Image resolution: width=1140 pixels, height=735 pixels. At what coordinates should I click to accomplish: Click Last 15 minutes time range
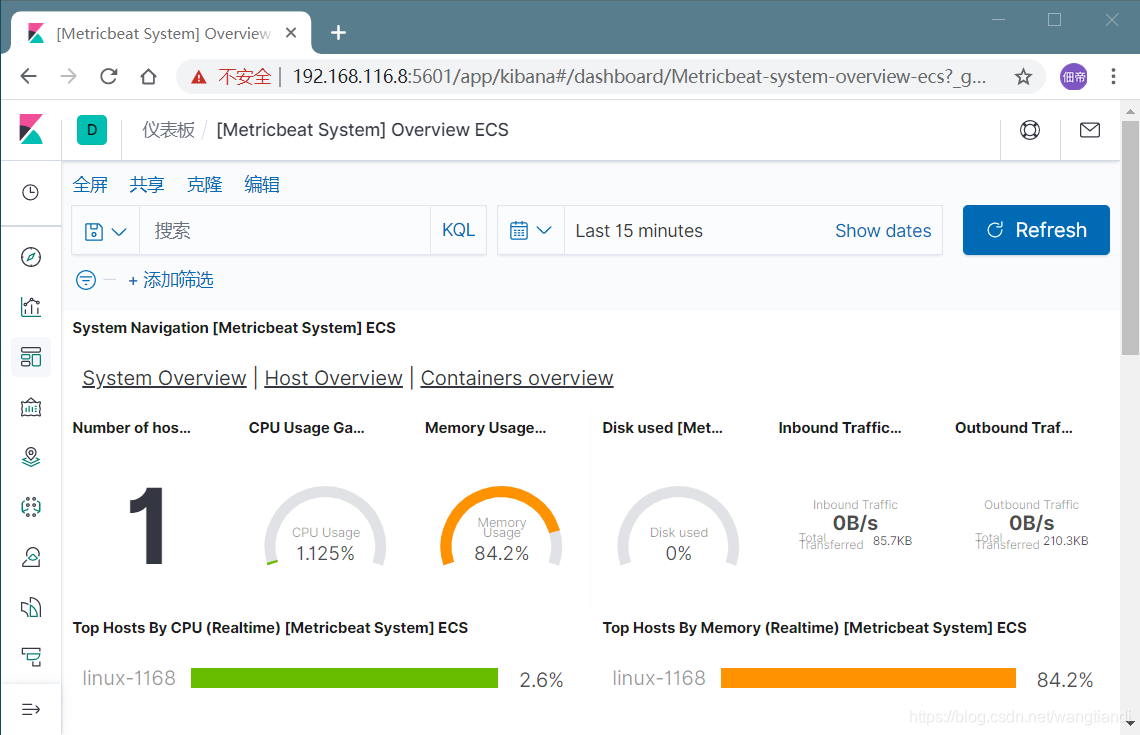coord(639,230)
